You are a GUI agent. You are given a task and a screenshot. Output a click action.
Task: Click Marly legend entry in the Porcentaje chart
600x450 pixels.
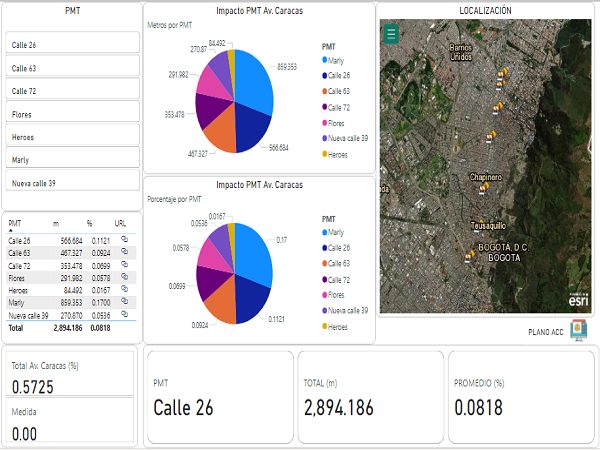coord(333,232)
